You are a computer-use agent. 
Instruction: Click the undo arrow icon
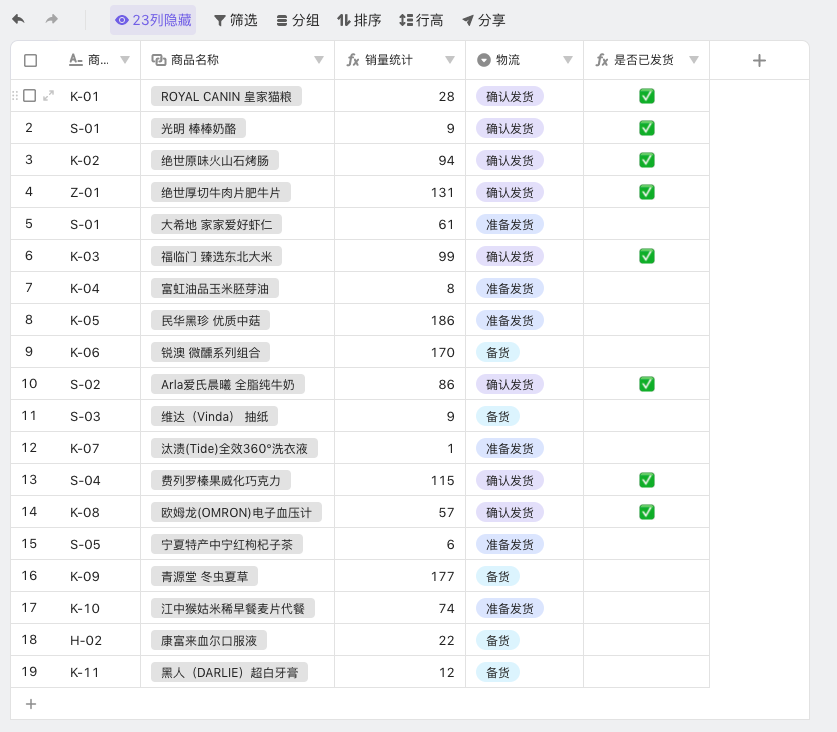point(18,20)
